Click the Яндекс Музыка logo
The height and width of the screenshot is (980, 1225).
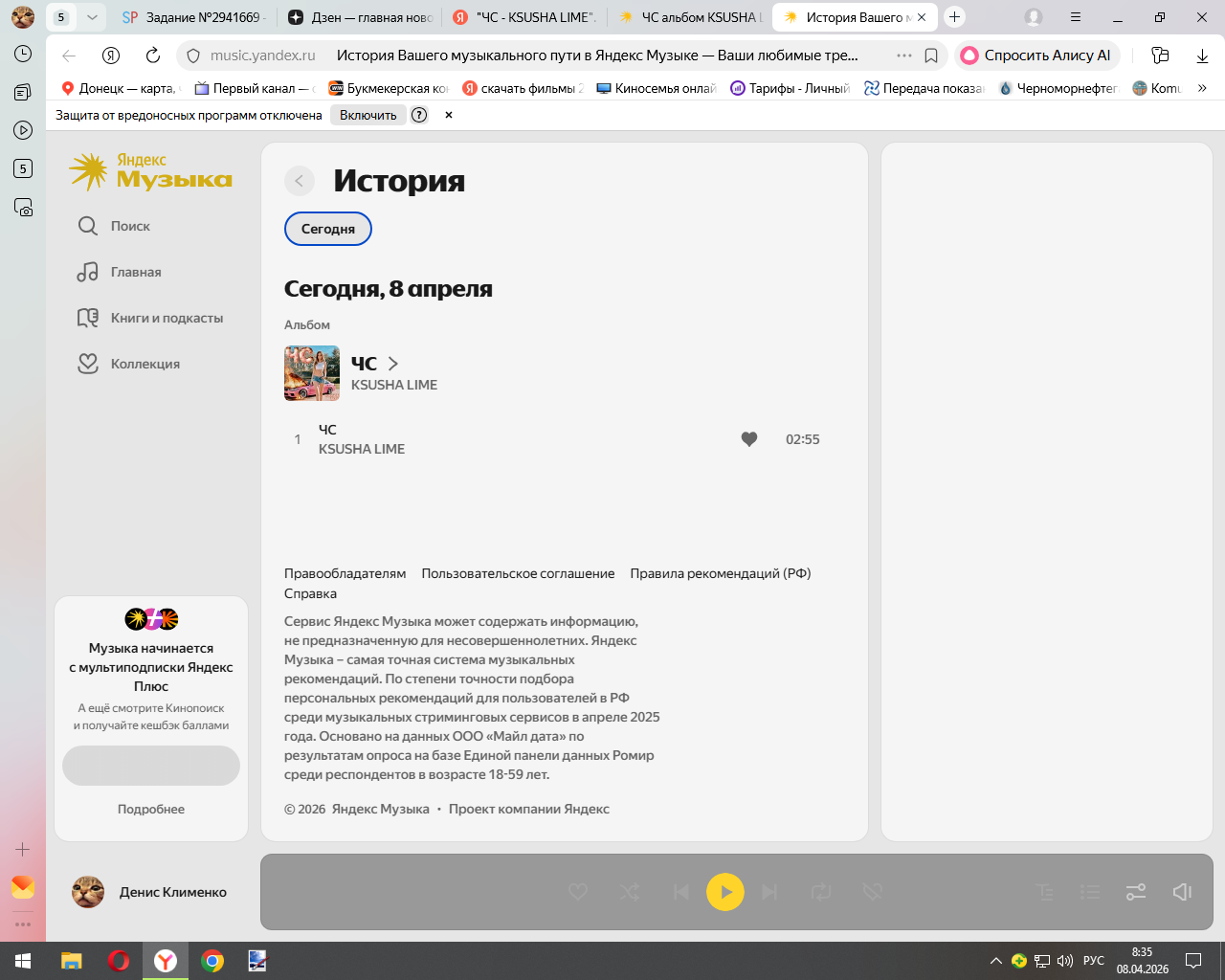(150, 171)
